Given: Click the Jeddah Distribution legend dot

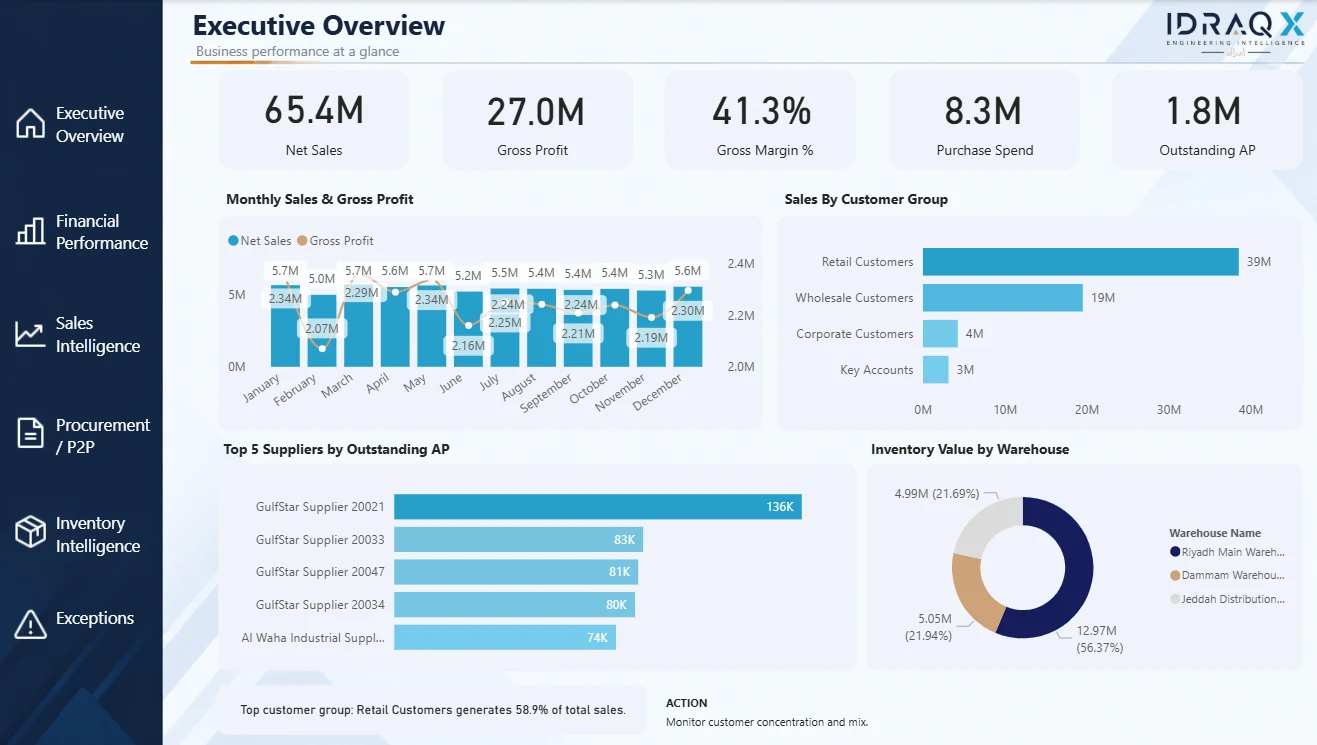Looking at the screenshot, I should (1174, 599).
